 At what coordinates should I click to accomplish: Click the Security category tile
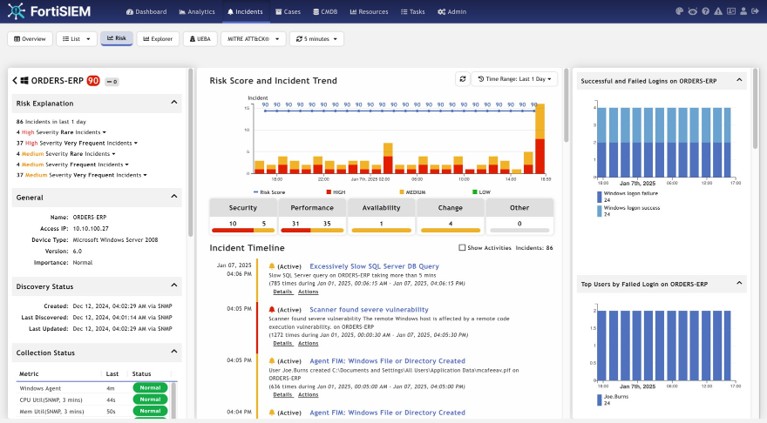pyautogui.click(x=242, y=209)
